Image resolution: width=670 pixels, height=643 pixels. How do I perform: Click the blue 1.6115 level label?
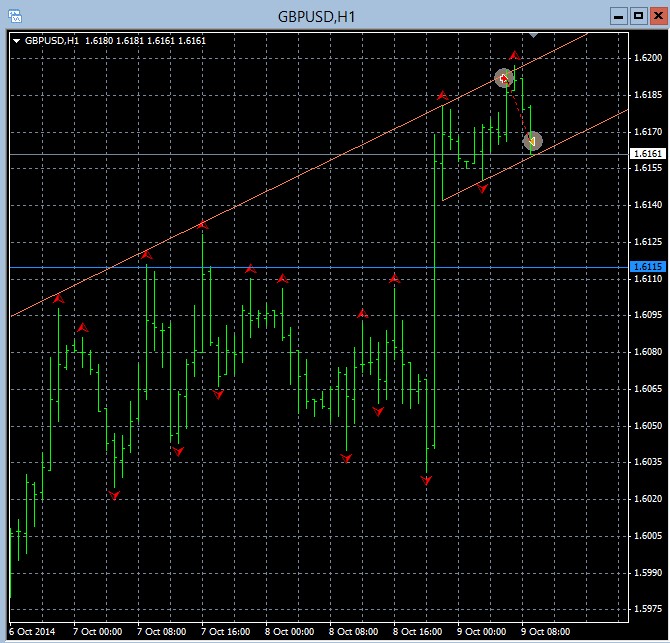pyautogui.click(x=648, y=267)
